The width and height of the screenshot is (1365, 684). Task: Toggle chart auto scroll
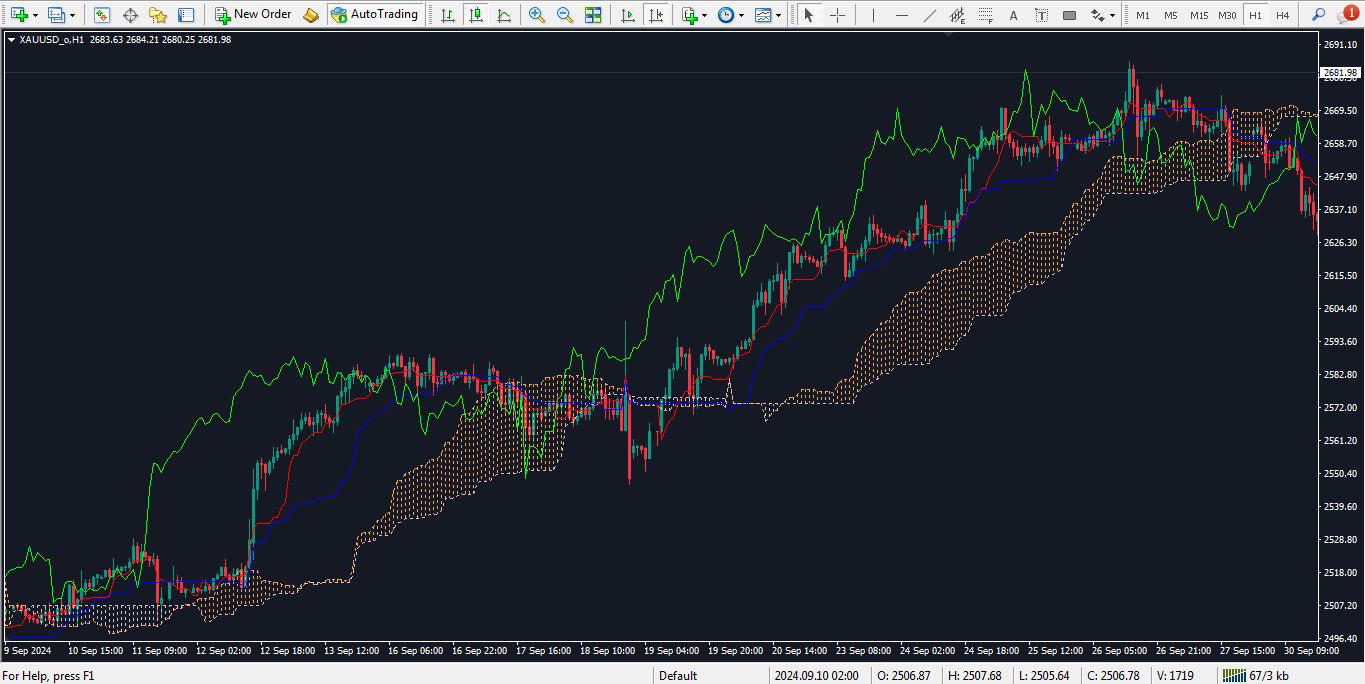tap(627, 15)
